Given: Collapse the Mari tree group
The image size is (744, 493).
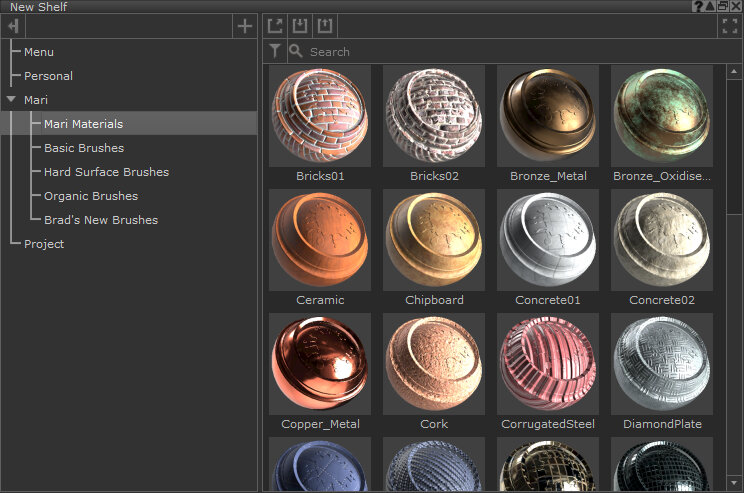Looking at the screenshot, I should coord(11,100).
